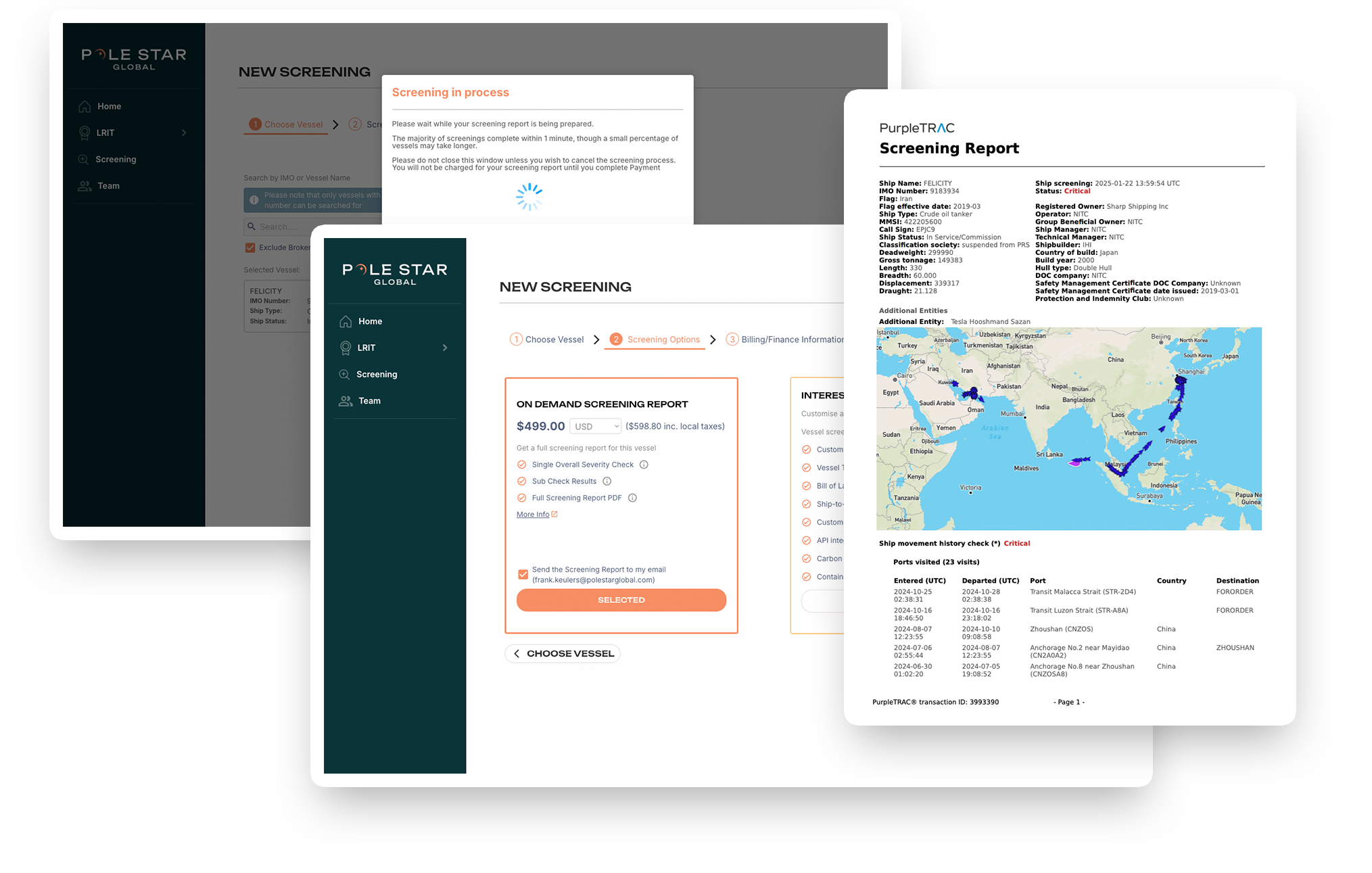Go to Screening Options step tab
The height and width of the screenshot is (873, 1372).
tap(655, 339)
